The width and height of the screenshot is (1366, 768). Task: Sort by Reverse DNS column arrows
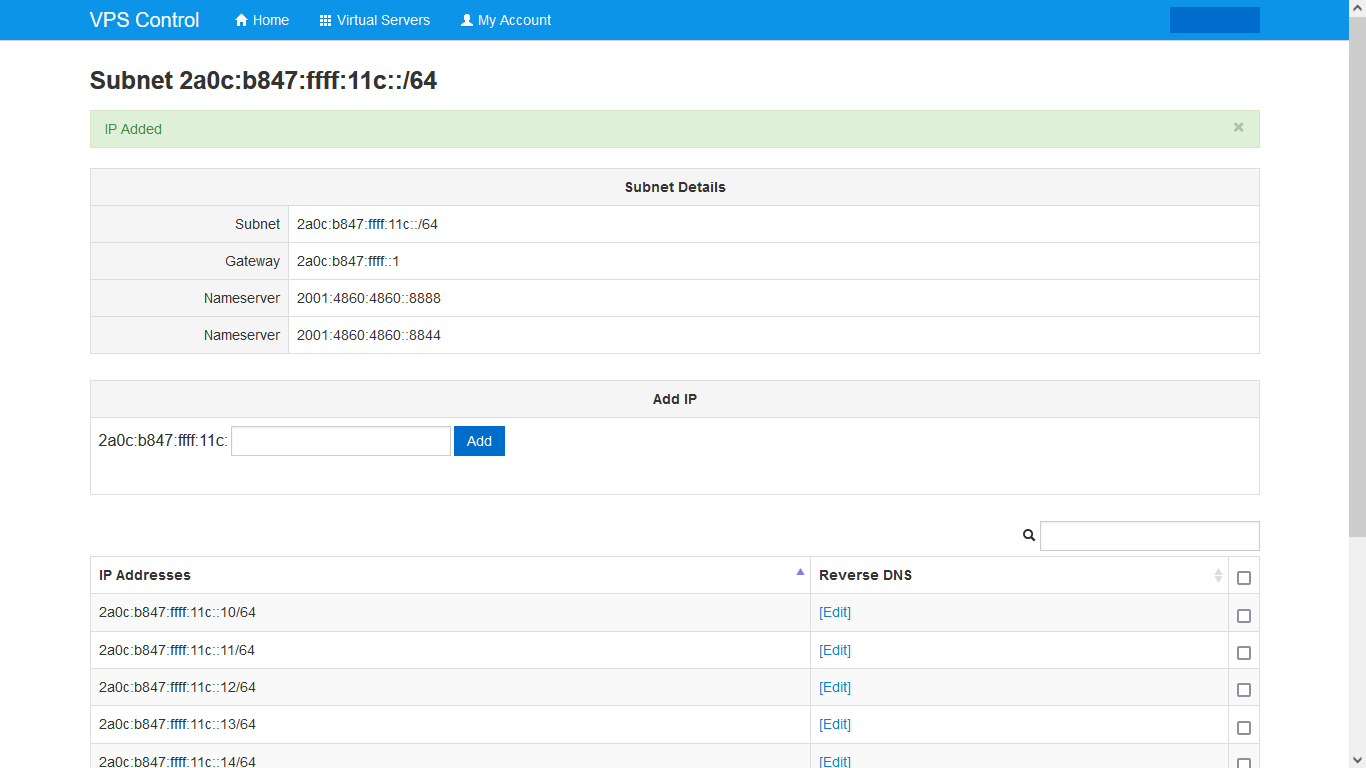pos(1218,575)
